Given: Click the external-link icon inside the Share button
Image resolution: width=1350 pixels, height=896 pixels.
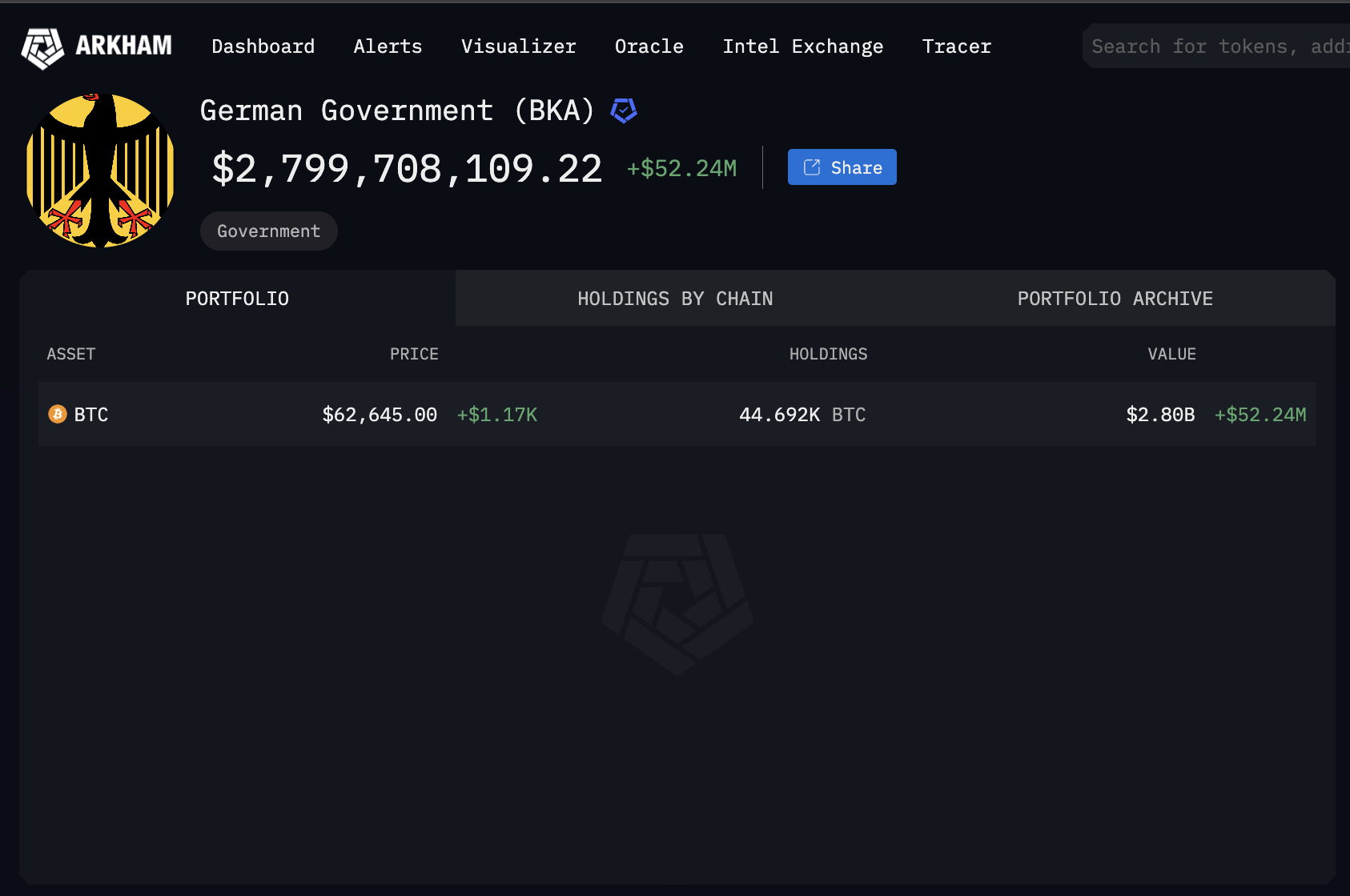Looking at the screenshot, I should coord(812,167).
